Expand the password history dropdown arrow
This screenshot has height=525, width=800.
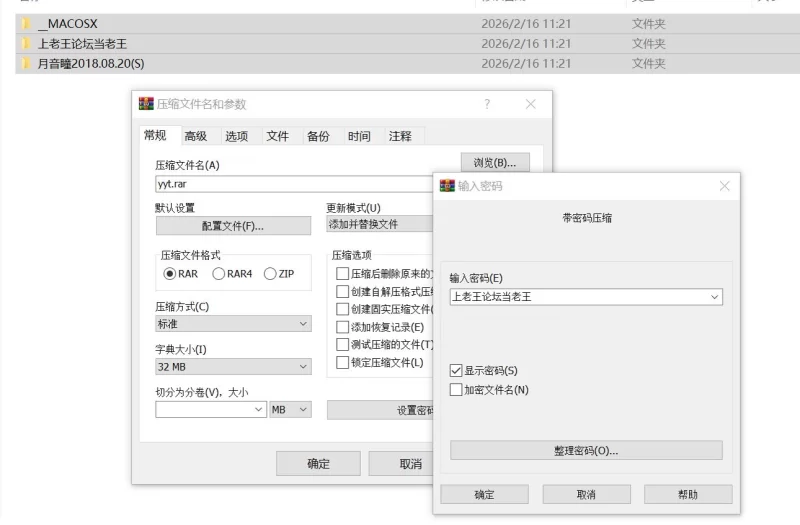click(714, 297)
